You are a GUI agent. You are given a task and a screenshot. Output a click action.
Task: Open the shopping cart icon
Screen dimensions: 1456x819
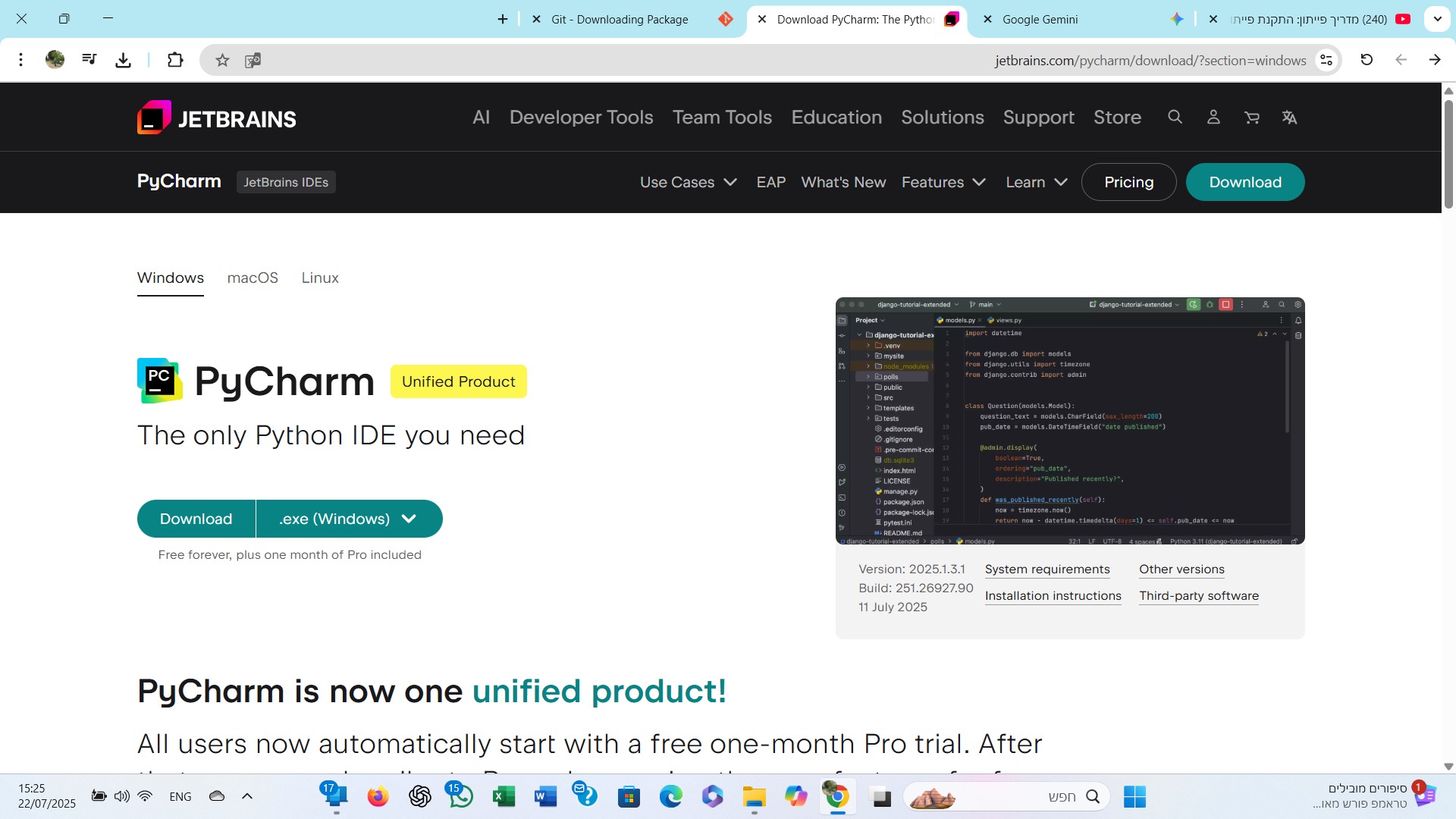coord(1251,118)
